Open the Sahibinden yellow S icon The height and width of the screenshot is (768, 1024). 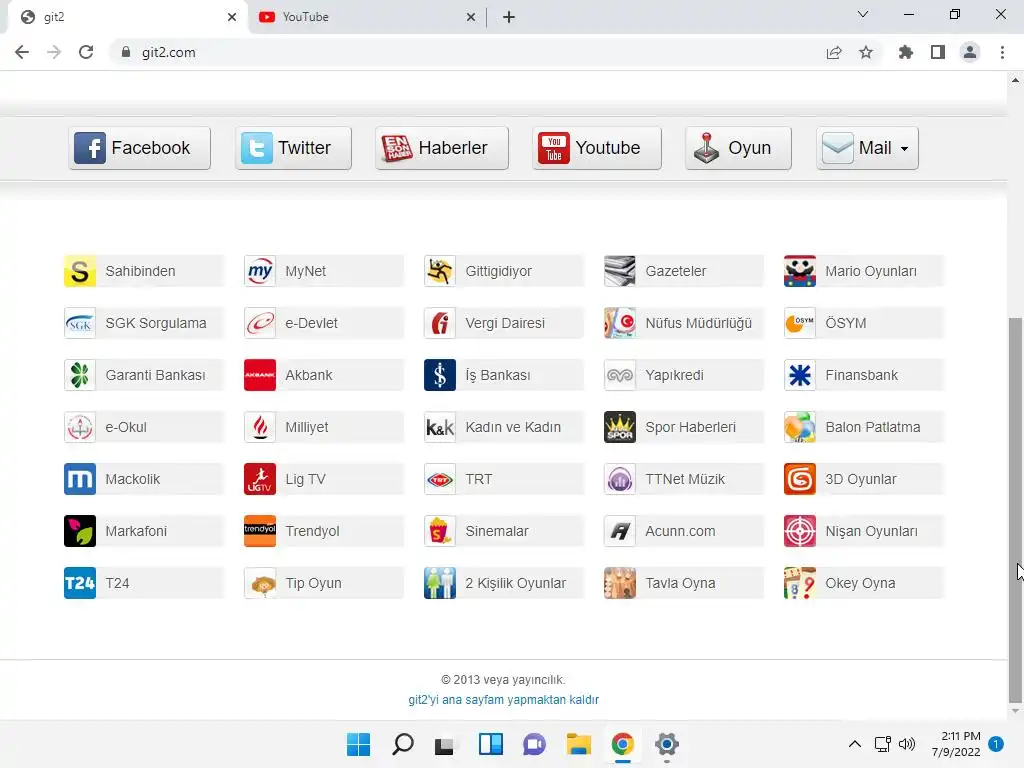(x=80, y=271)
